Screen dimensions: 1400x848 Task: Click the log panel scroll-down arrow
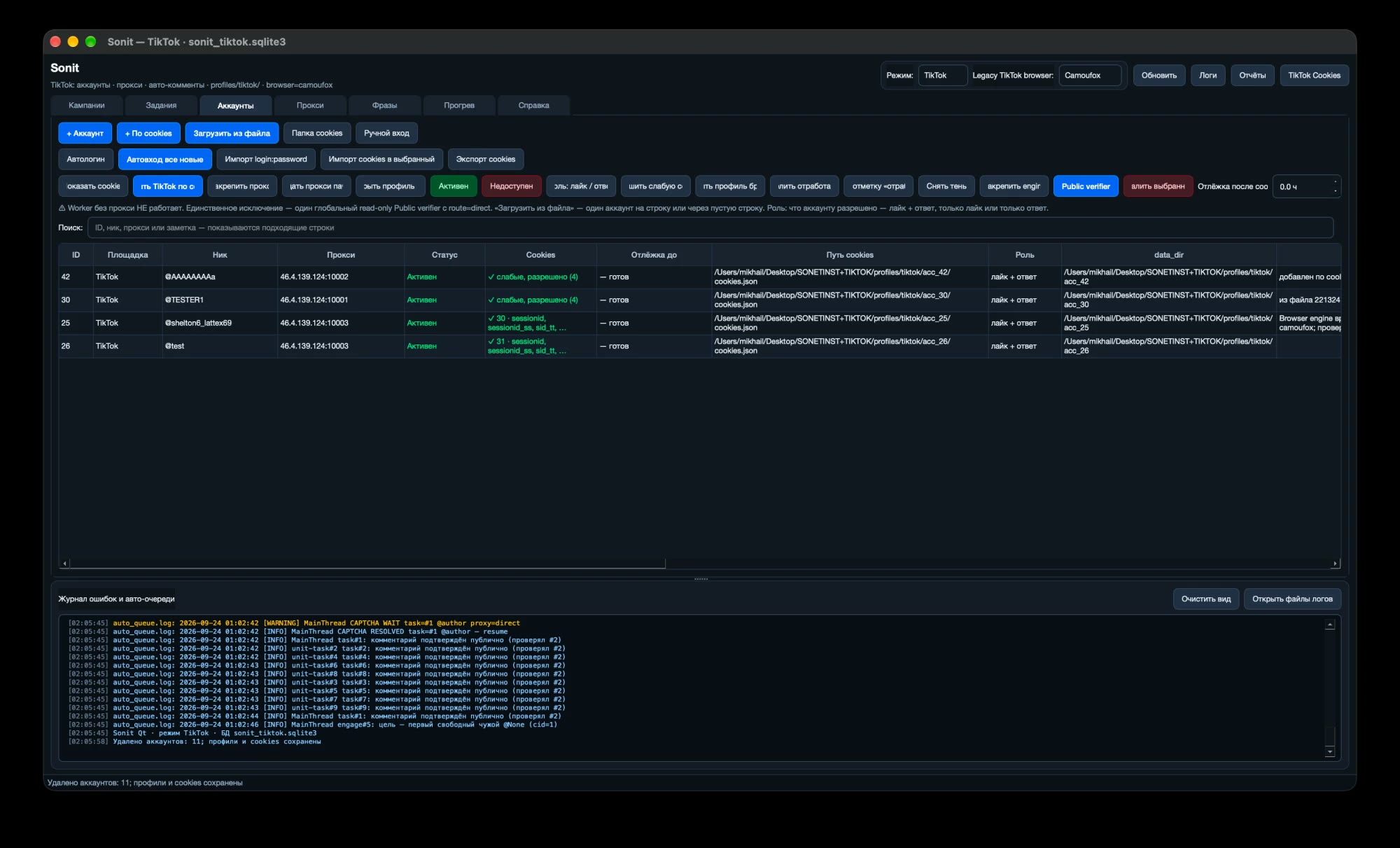(x=1330, y=752)
